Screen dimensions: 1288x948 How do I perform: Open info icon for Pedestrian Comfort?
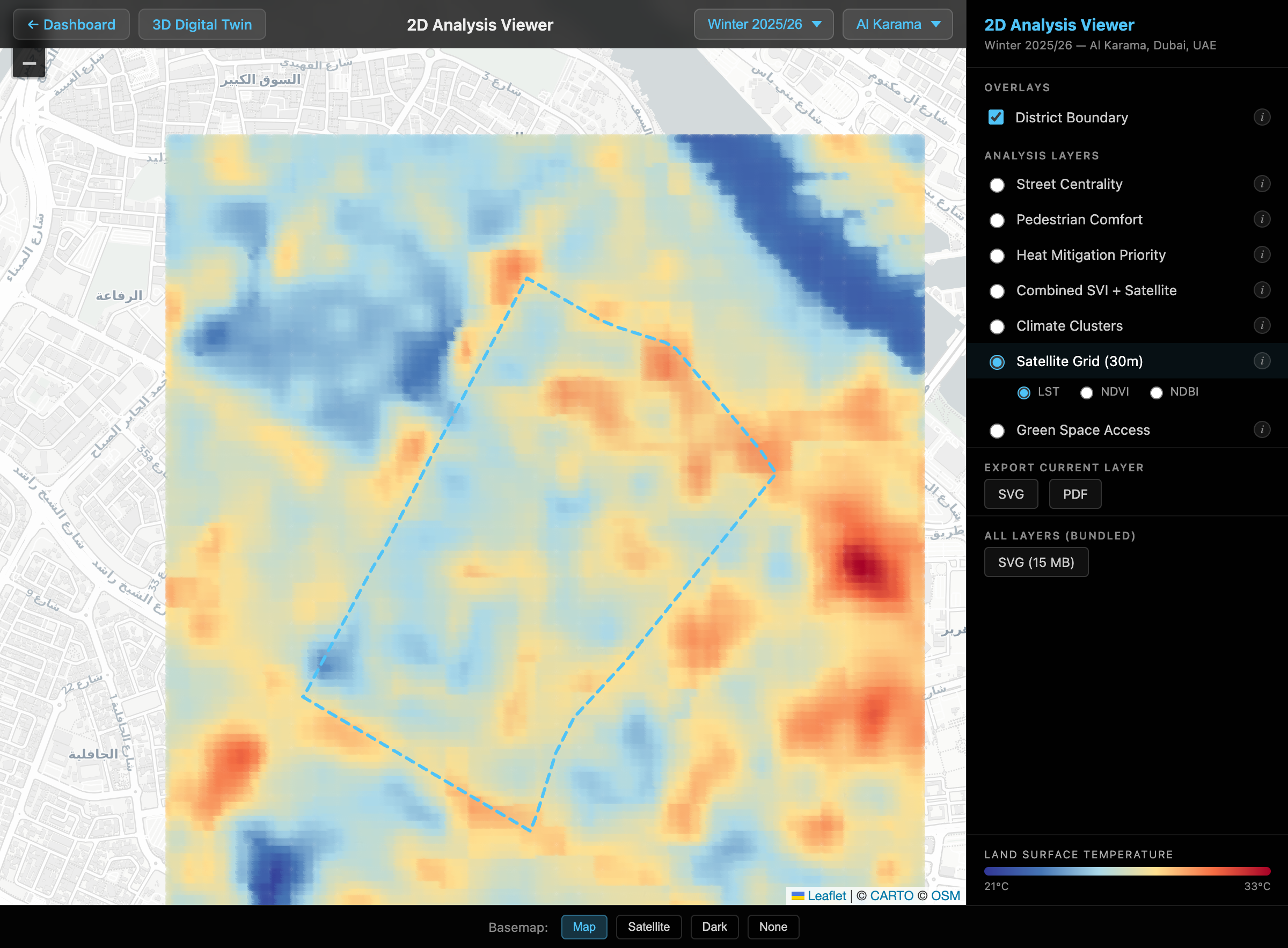[1262, 219]
